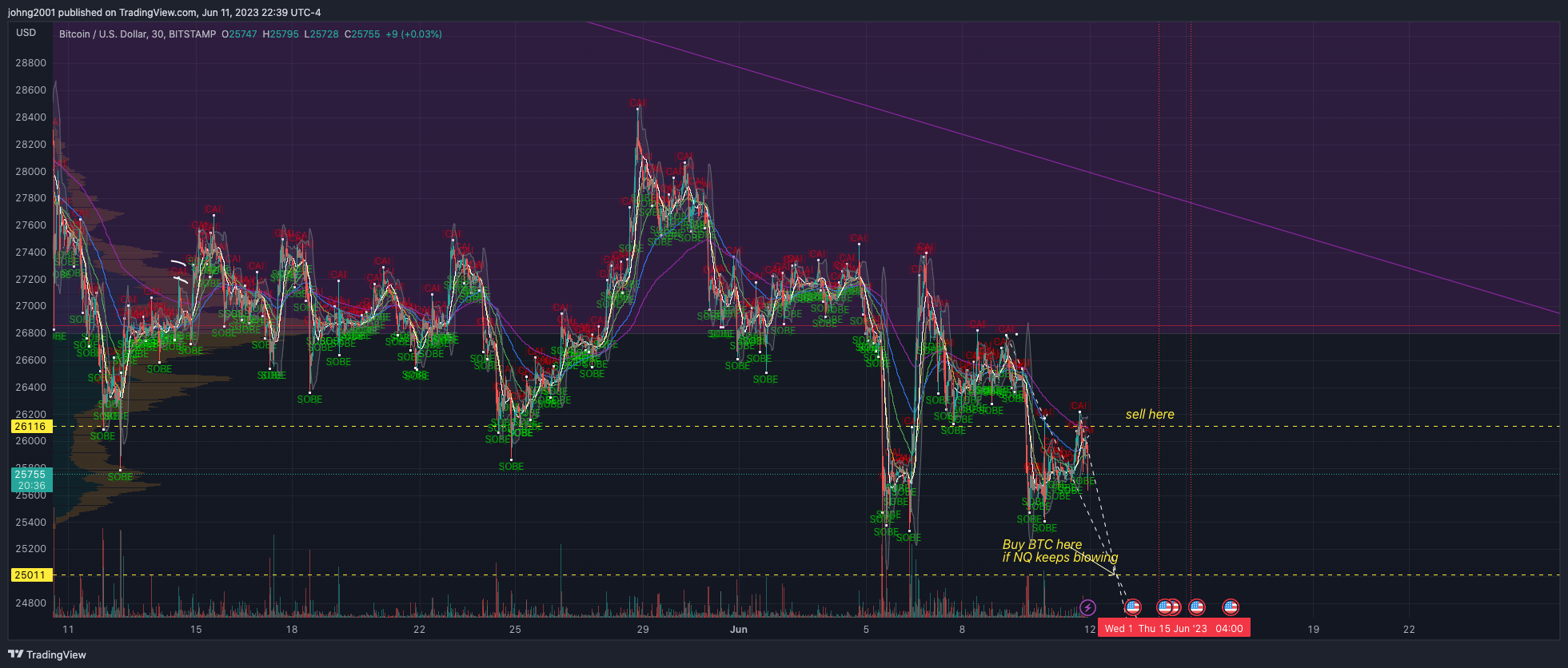Click the 04:00 time in red label
Image resolution: width=1568 pixels, height=668 pixels.
pos(1229,629)
